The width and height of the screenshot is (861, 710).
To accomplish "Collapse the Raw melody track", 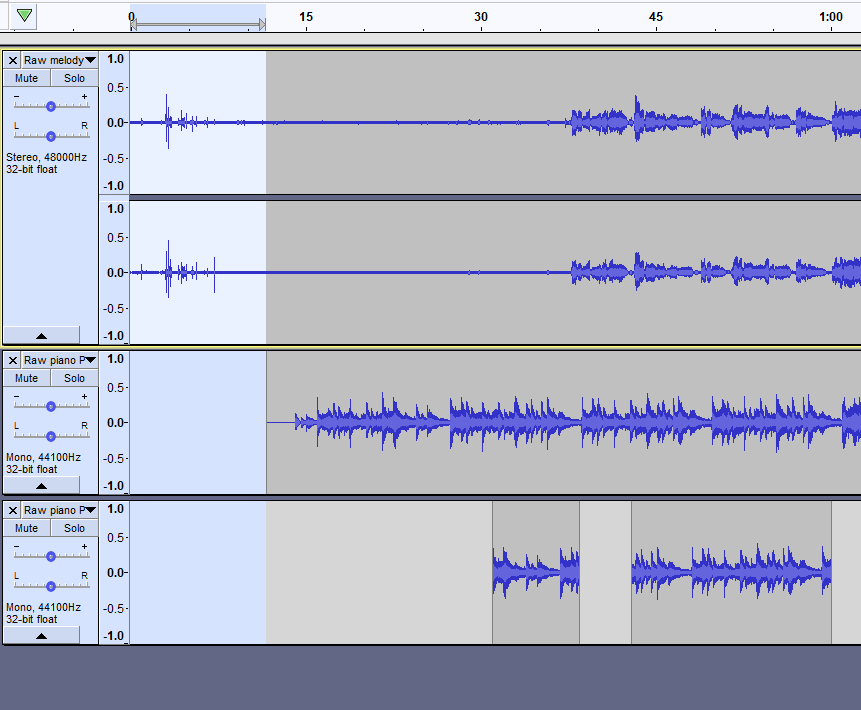I will click(41, 336).
